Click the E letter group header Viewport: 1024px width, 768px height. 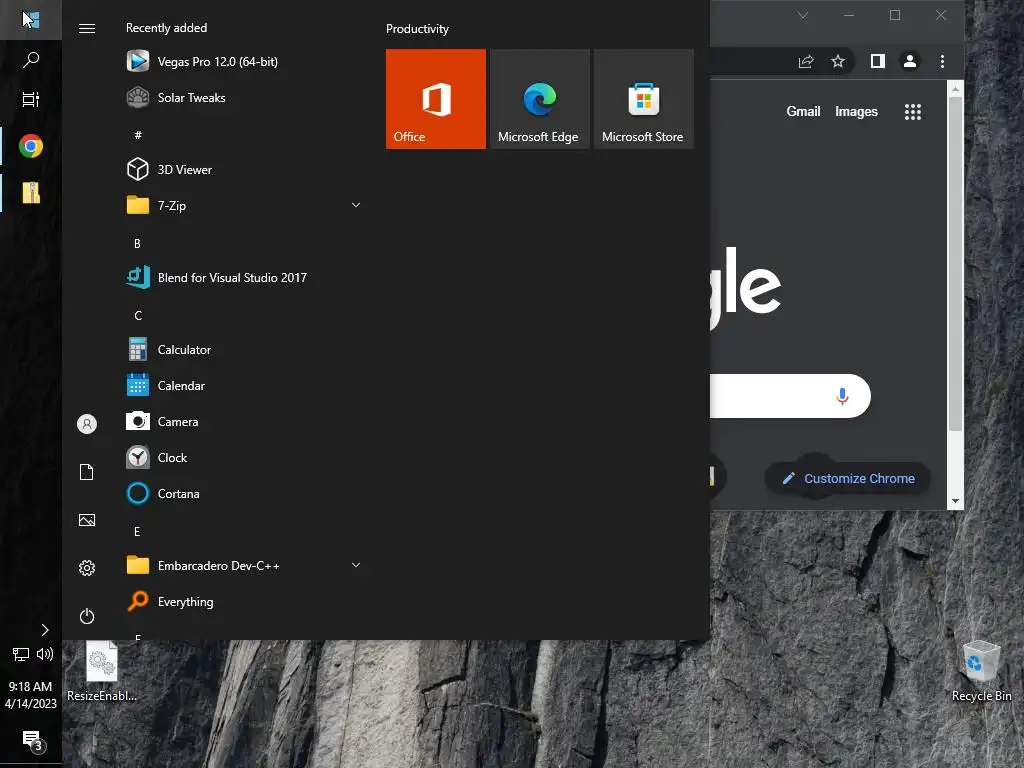pos(138,531)
